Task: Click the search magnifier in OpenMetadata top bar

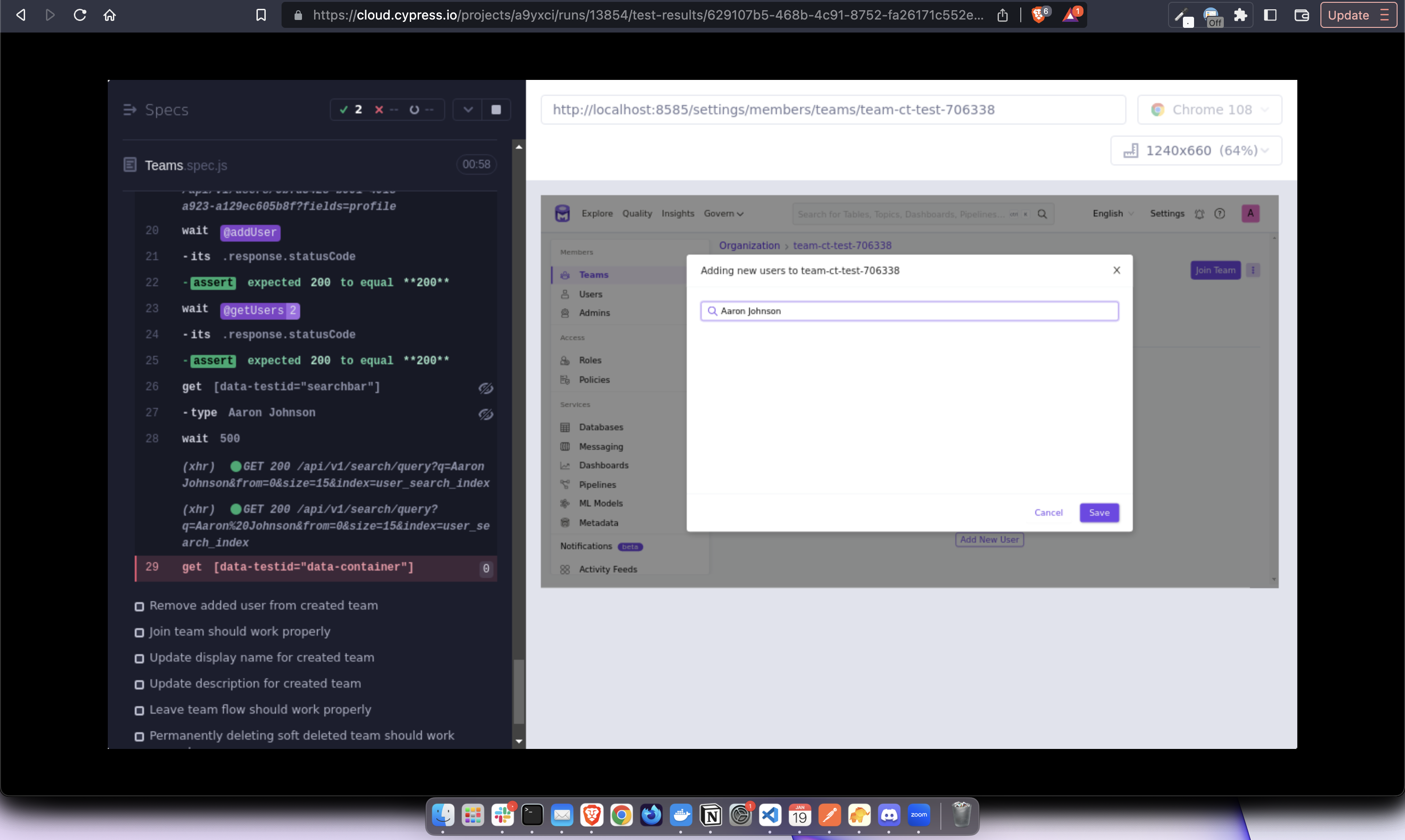Action: click(x=1042, y=214)
